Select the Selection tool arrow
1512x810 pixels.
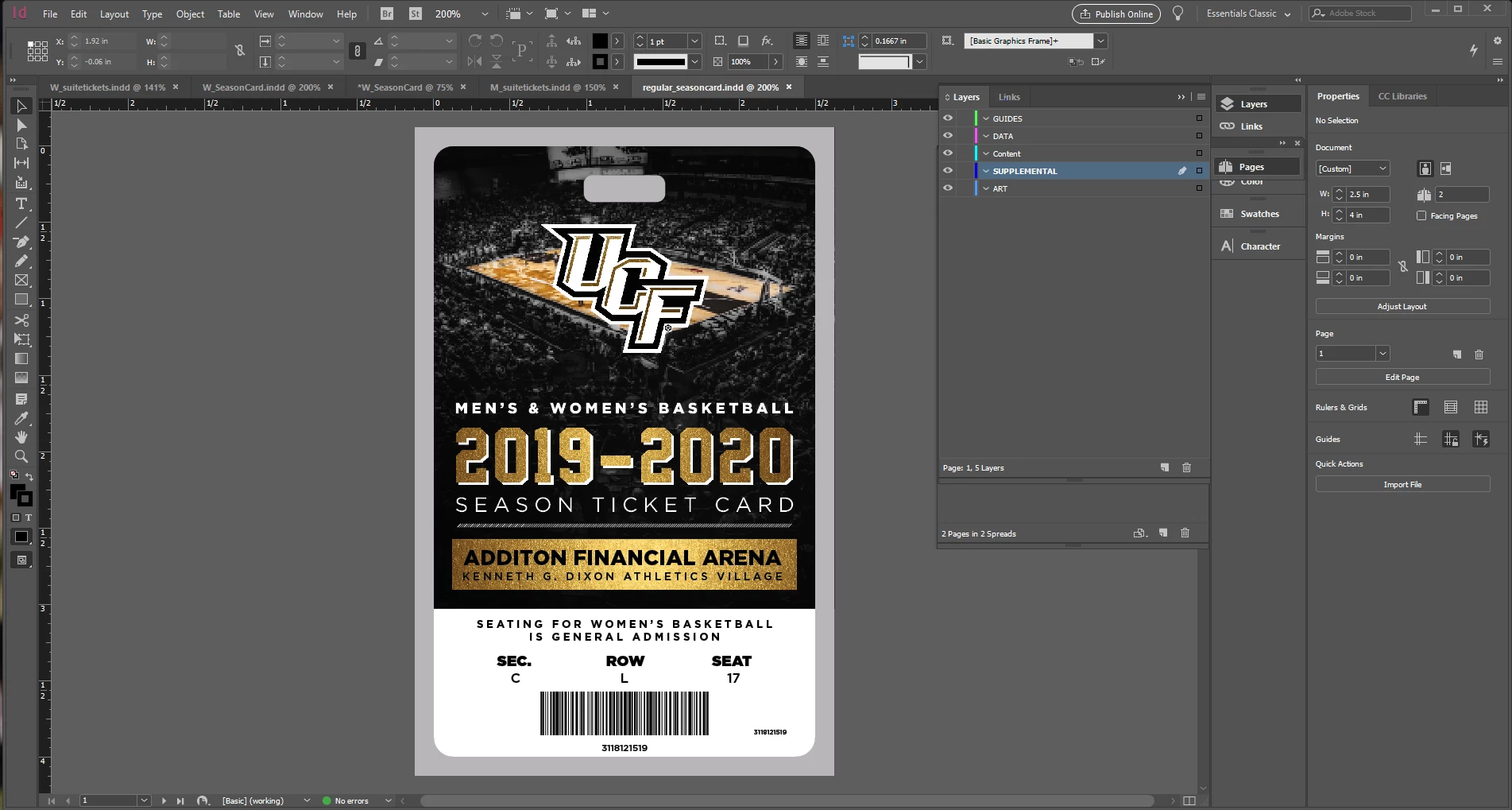(21, 106)
